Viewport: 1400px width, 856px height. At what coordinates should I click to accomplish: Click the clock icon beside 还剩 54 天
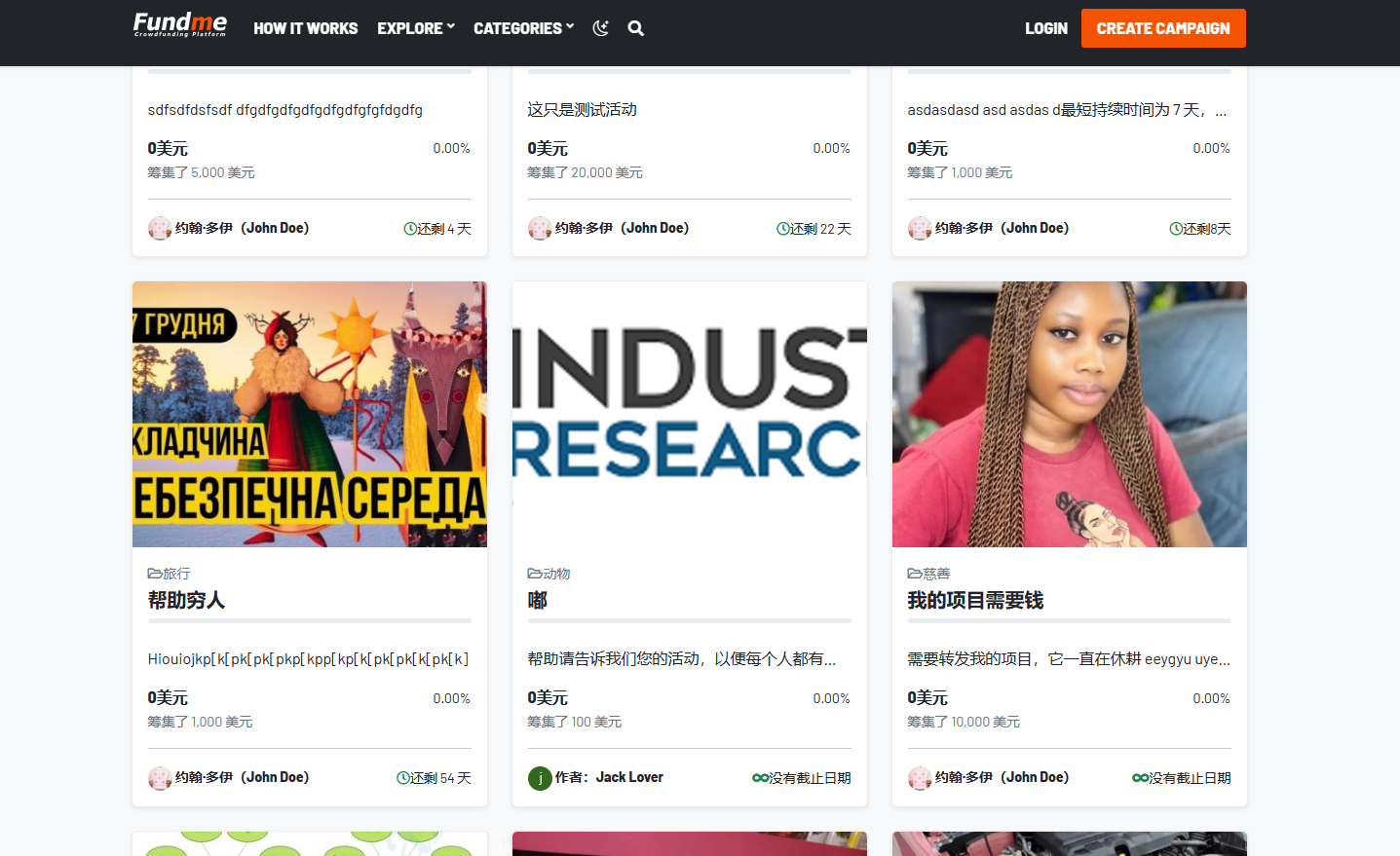[402, 778]
